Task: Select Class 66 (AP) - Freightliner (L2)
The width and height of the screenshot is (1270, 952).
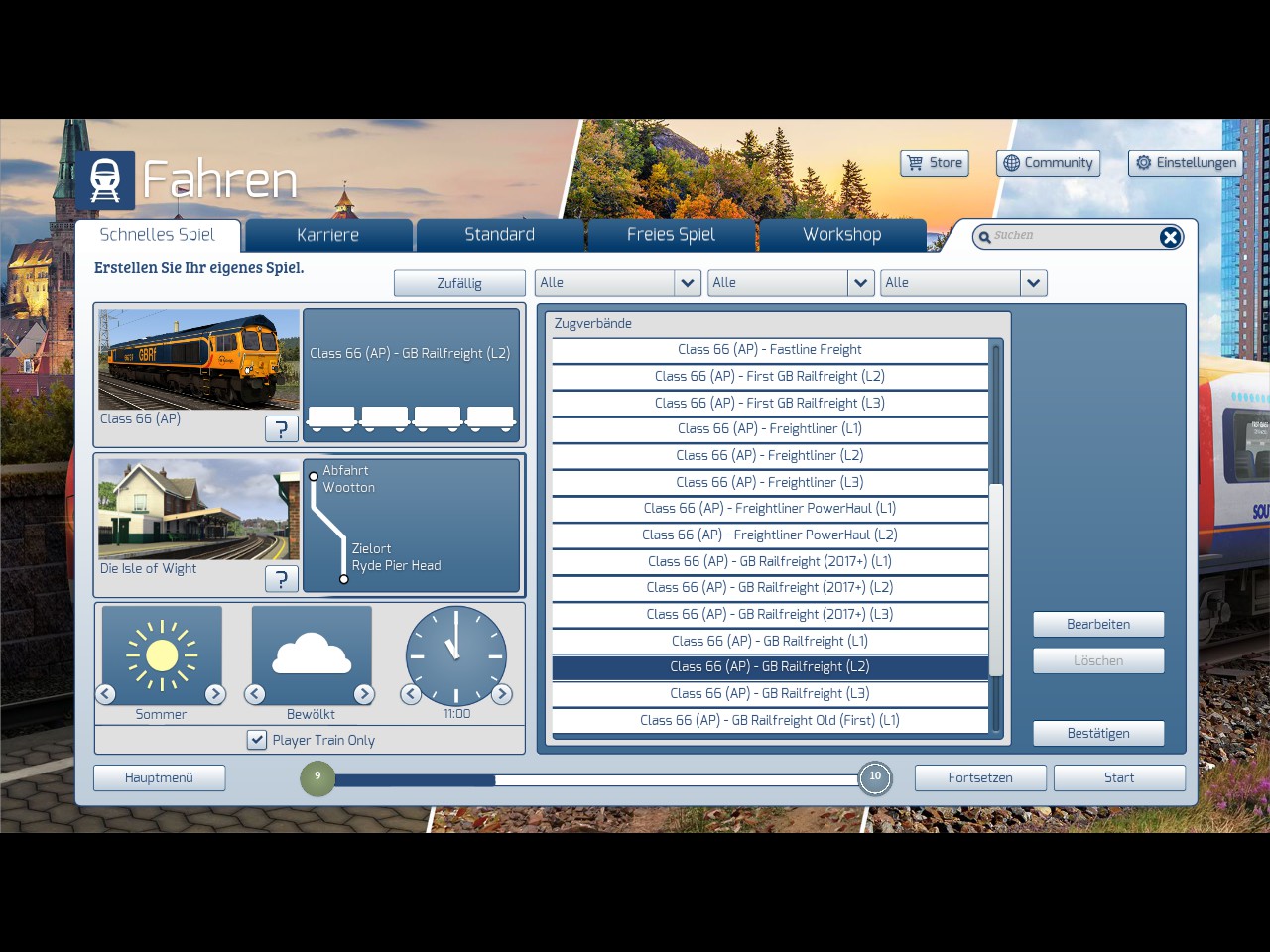Action: 770,455
